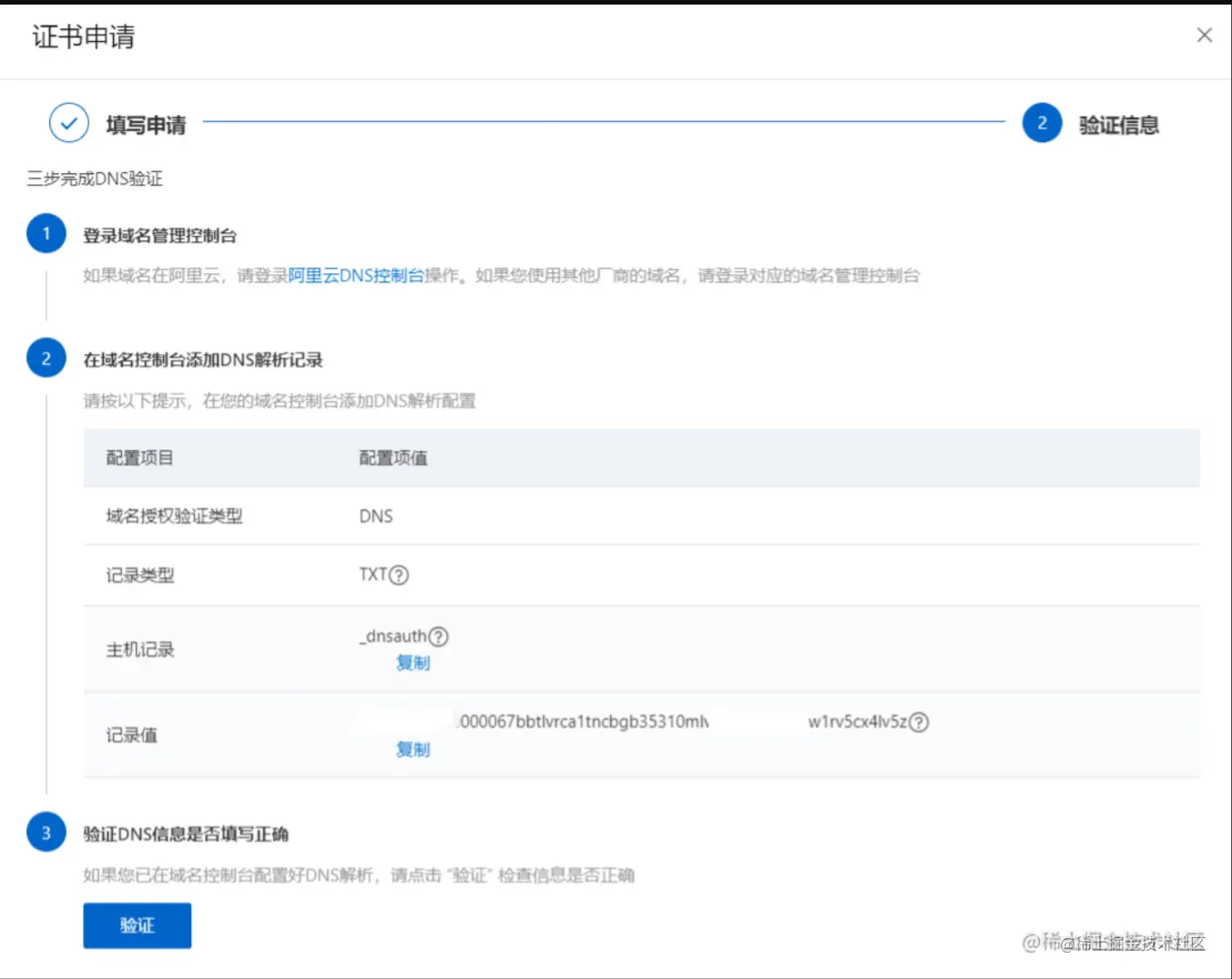
Task: Click the record value 000067bbtlvrca1tncbgb35310 text
Action: click(583, 722)
